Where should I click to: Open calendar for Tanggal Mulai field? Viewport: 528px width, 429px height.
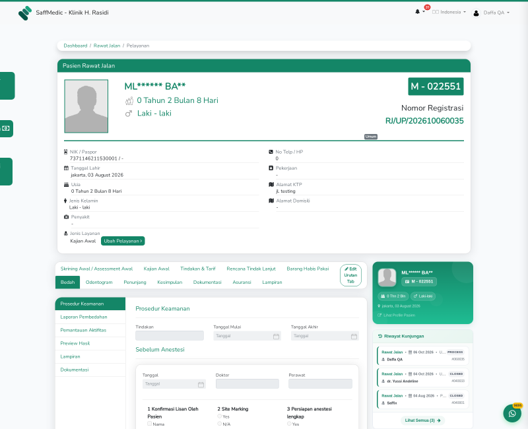click(x=276, y=336)
